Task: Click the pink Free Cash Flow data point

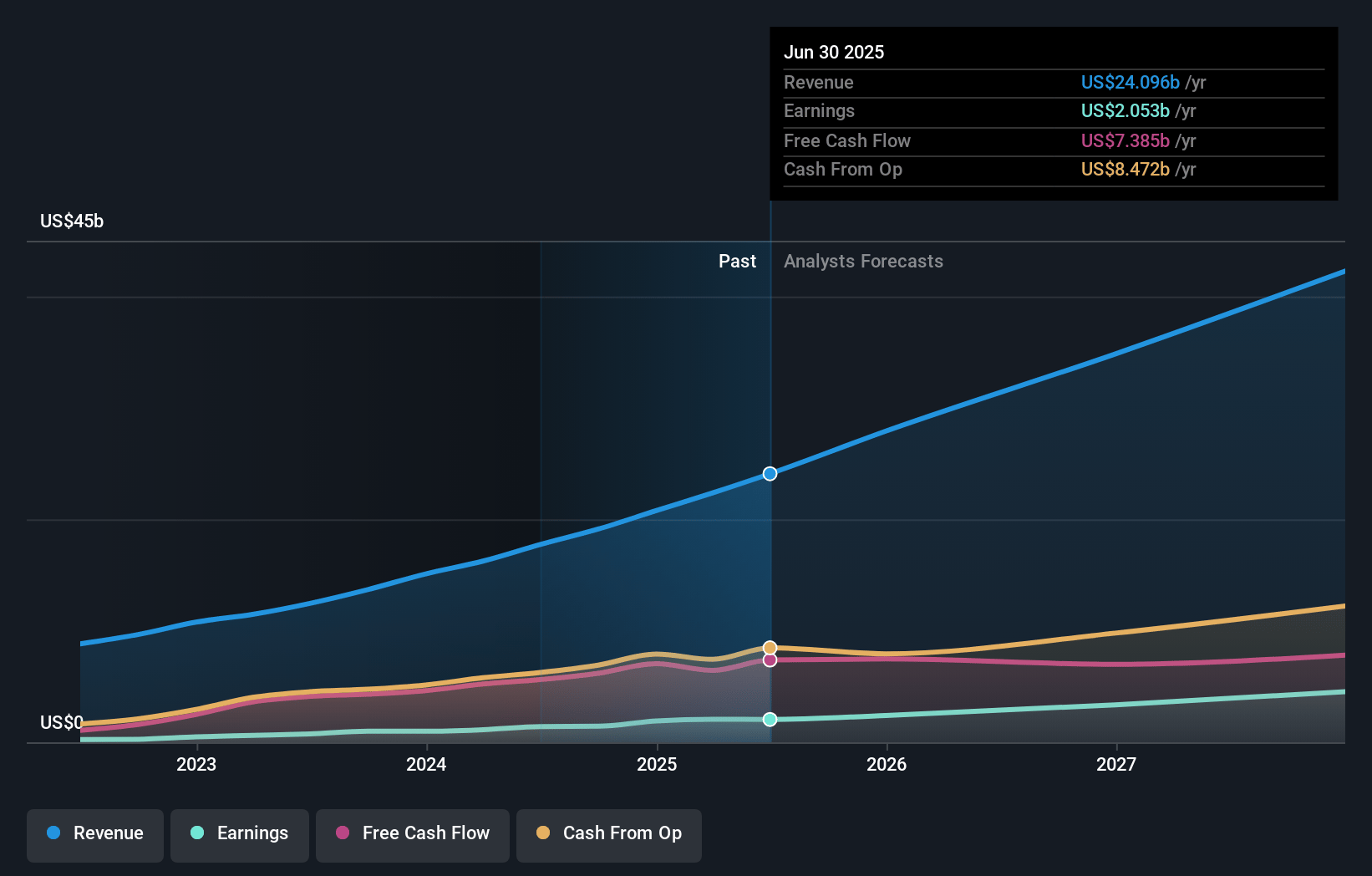Action: (770, 660)
